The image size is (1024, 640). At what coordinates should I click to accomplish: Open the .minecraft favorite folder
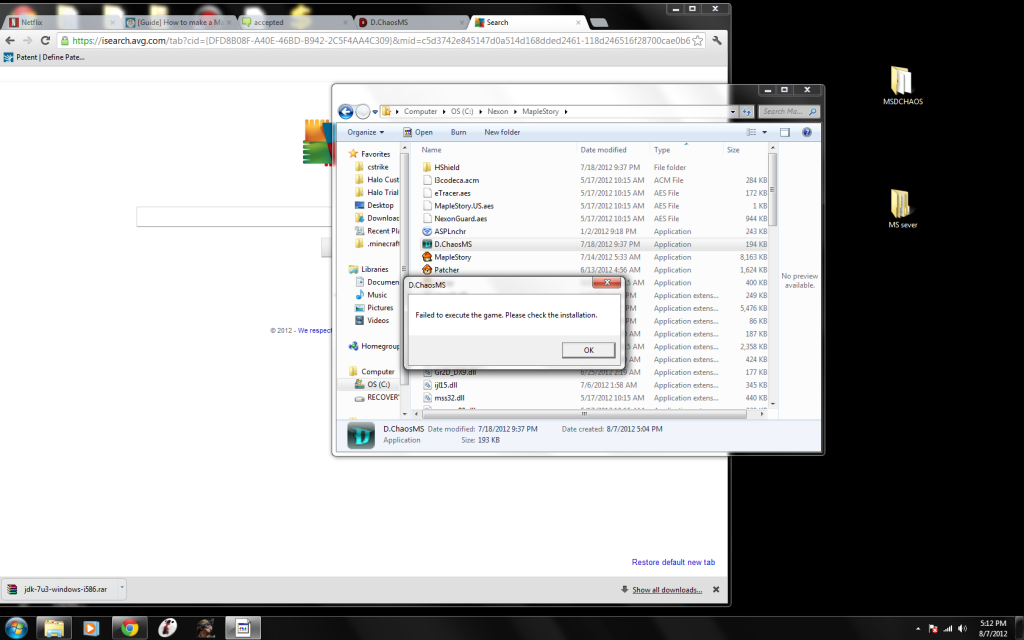point(383,244)
